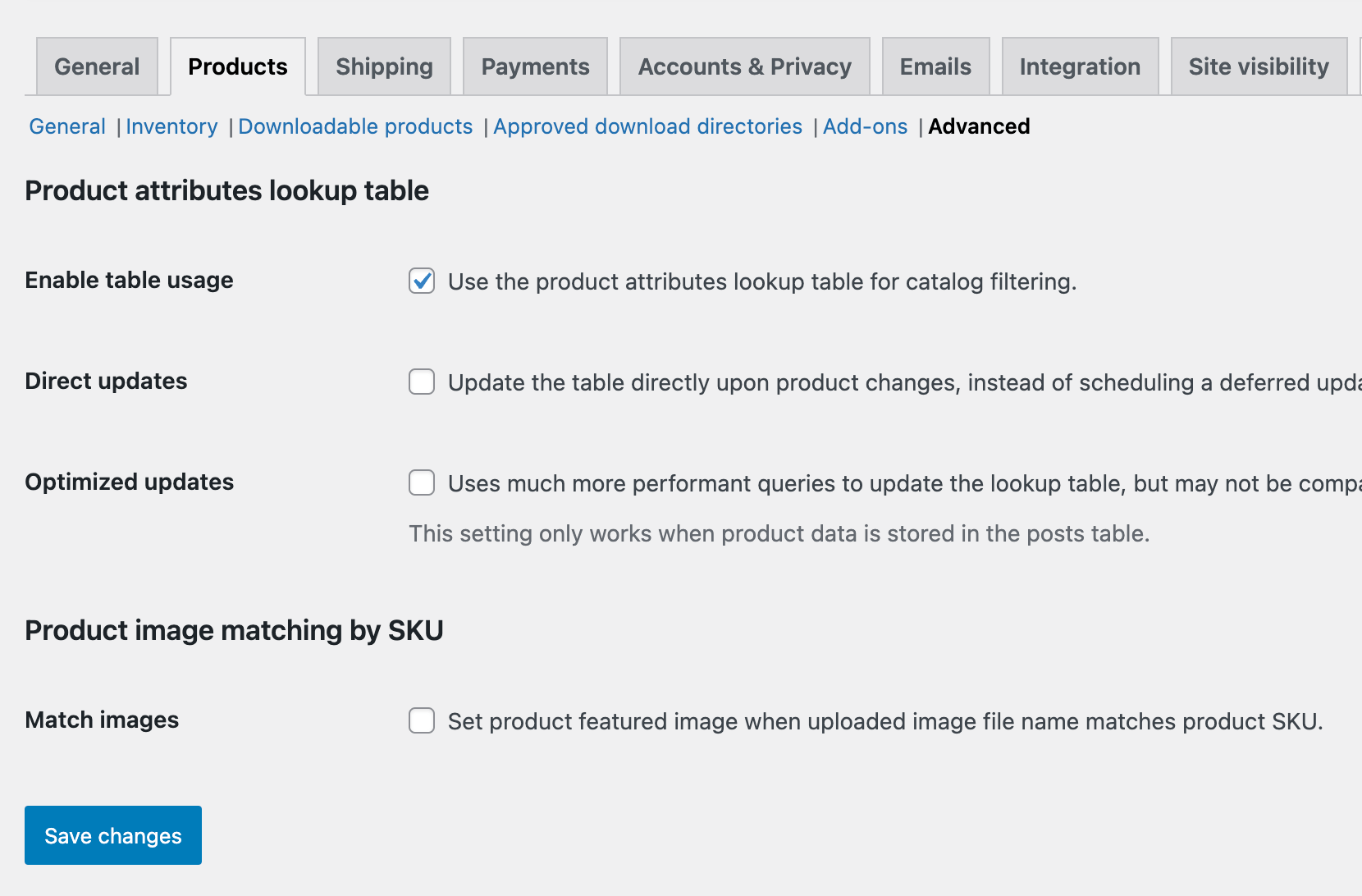Screen dimensions: 1362x896
Task: Open the Inventory section link
Action: click(171, 126)
